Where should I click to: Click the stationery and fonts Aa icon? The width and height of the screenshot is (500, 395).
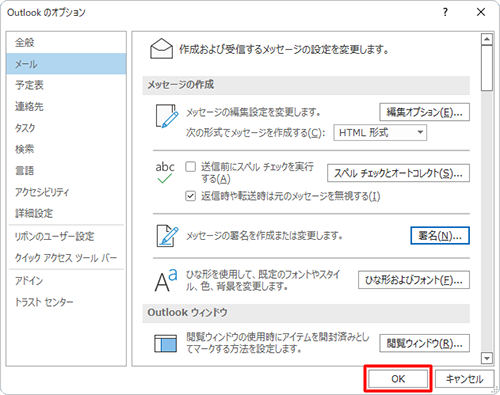166,280
